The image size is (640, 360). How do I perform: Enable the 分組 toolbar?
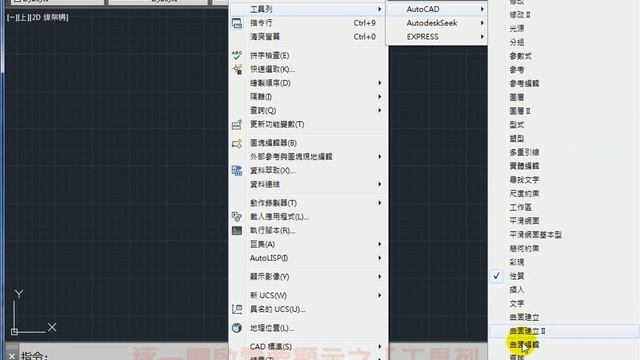pos(516,42)
